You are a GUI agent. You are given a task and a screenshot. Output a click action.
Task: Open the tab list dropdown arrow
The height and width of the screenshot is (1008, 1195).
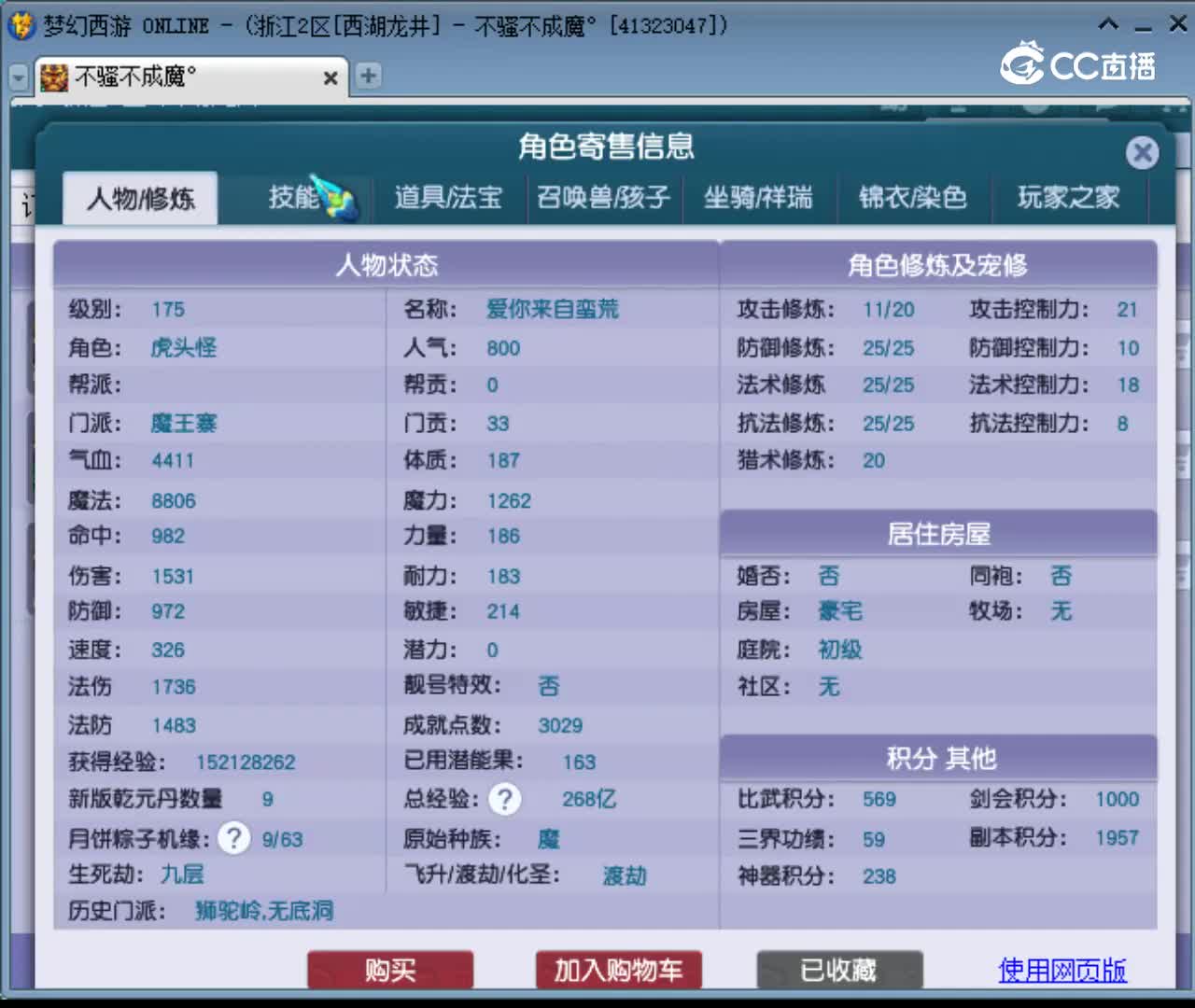tap(19, 77)
